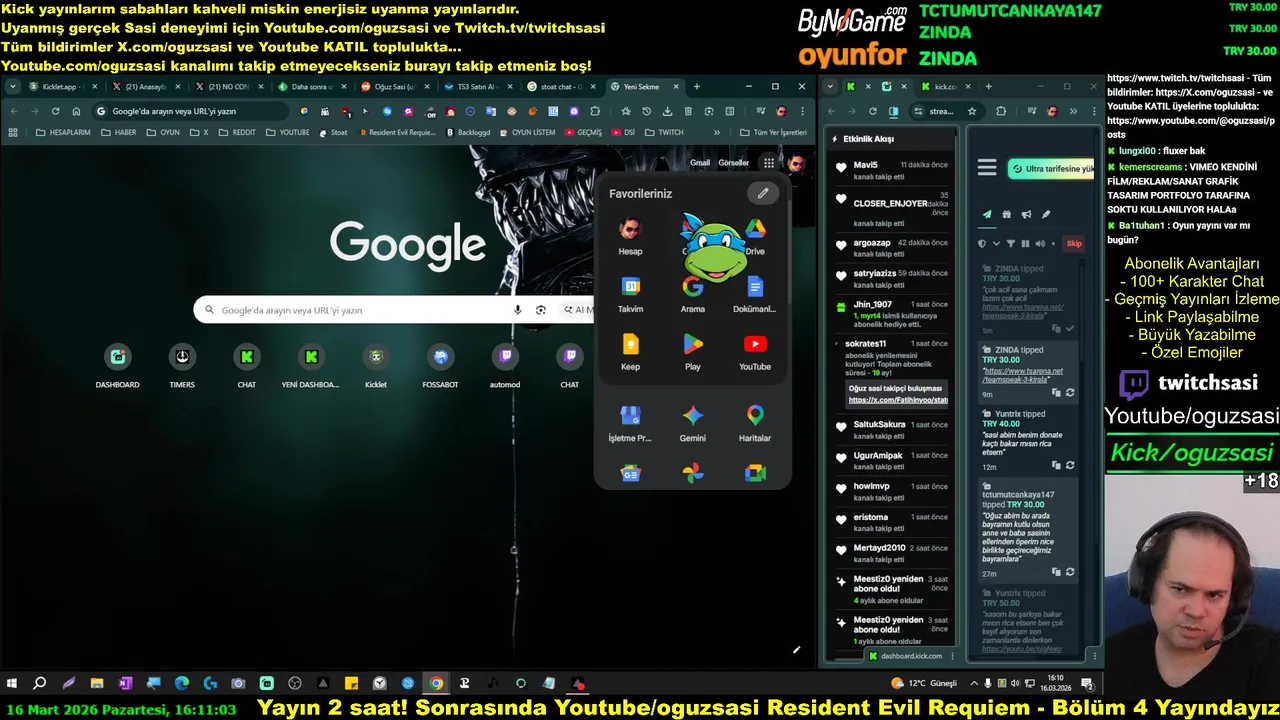
Task: Open Haritalar maps app icon
Action: 755,424
